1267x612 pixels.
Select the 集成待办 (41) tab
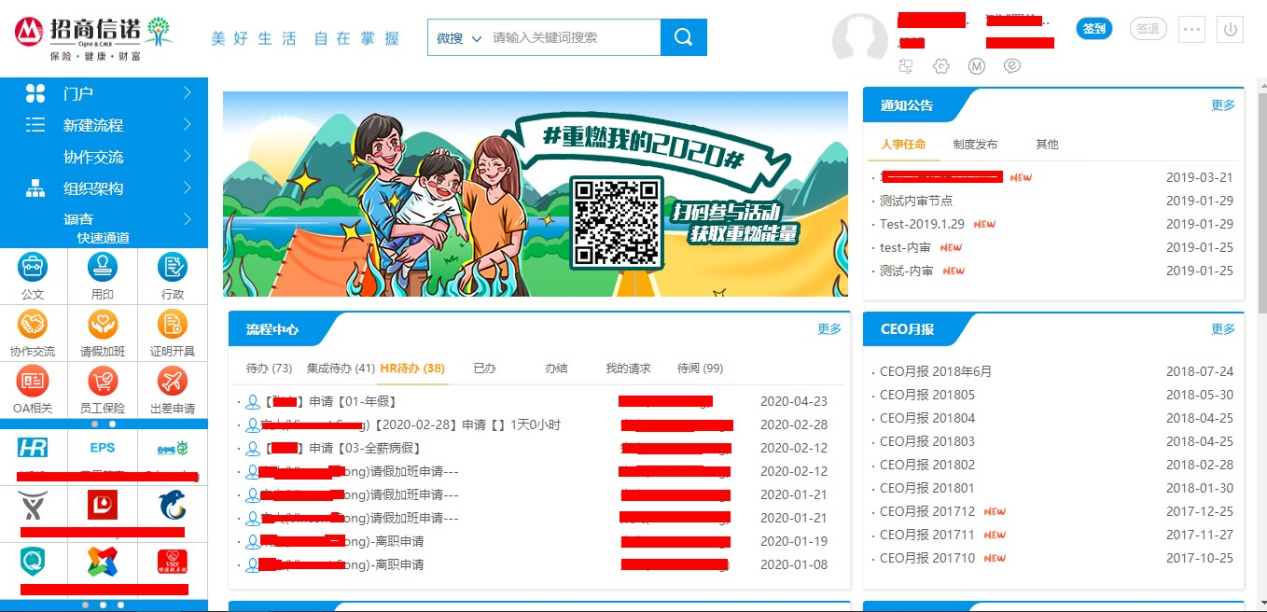pos(341,368)
